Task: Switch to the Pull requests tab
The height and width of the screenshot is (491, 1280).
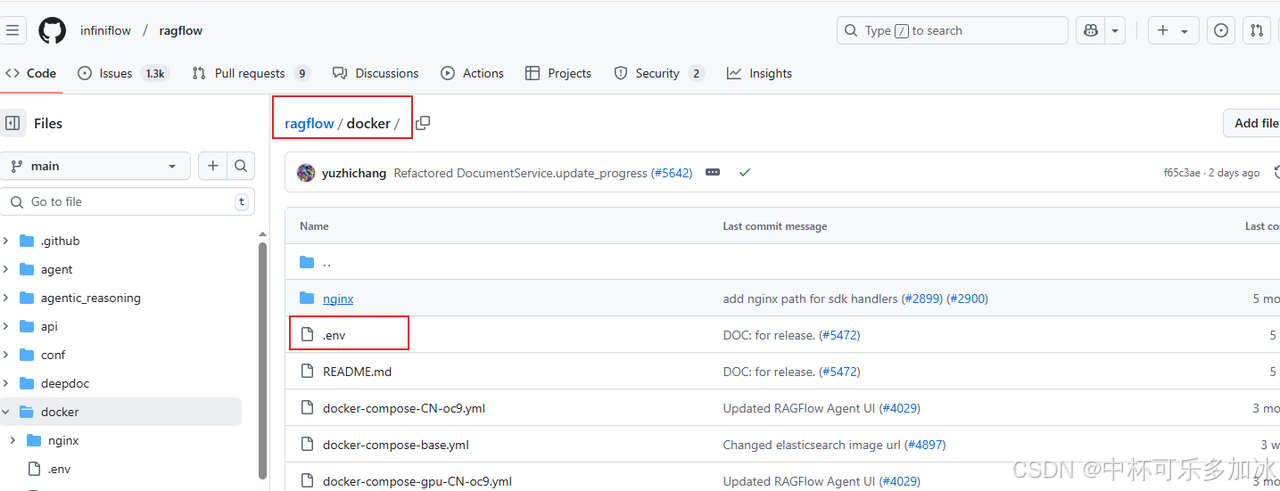Action: [251, 73]
